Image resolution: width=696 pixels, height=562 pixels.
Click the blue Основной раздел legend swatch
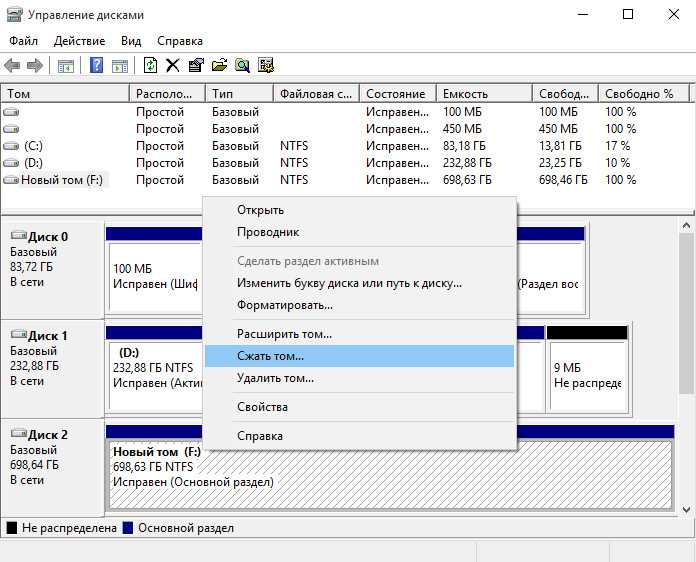coord(128,528)
